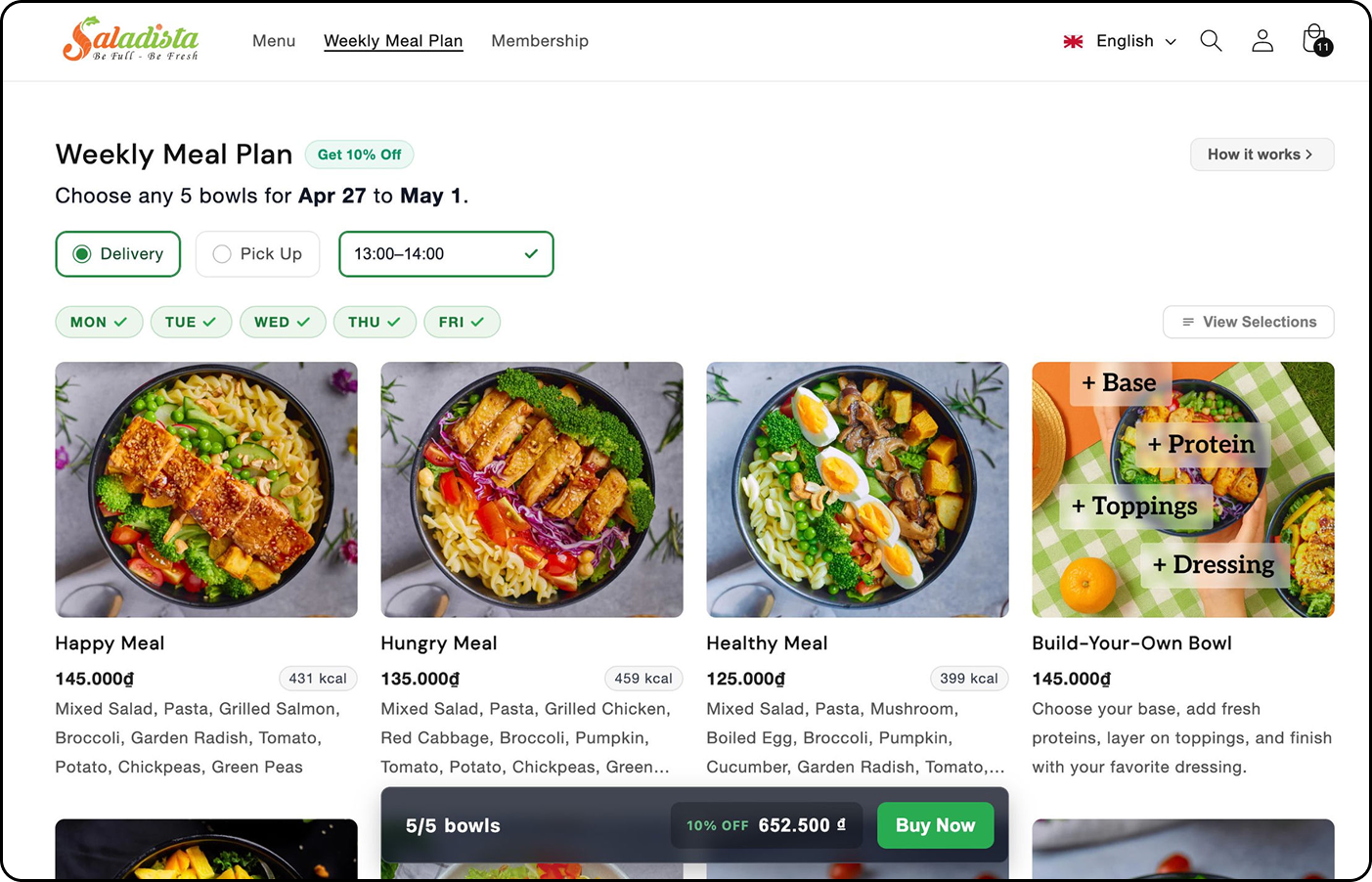The height and width of the screenshot is (882, 1372).
Task: Select the Pick Up radio option
Action: tap(221, 253)
